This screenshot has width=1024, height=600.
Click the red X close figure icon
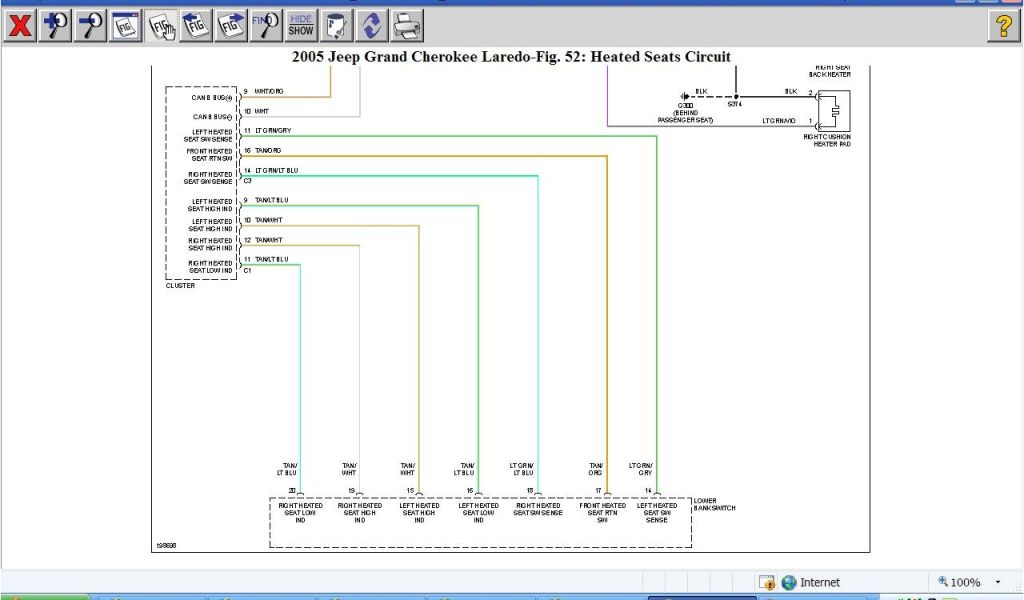coord(19,25)
